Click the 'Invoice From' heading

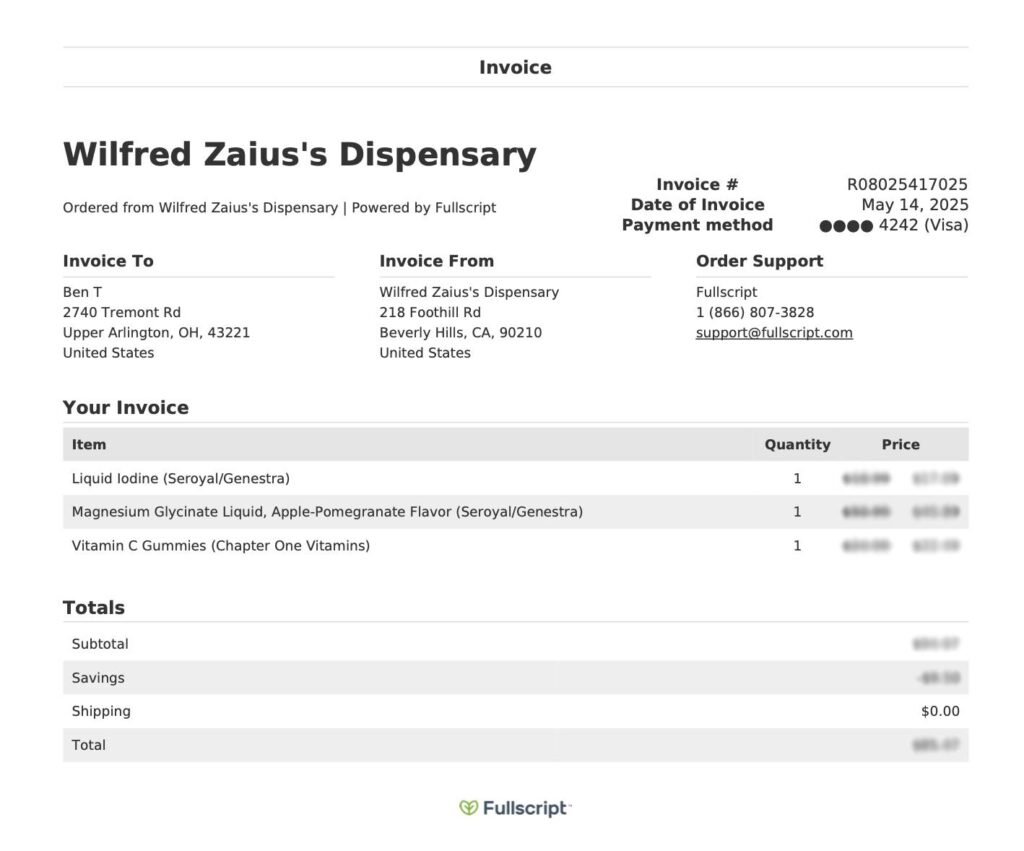pos(436,261)
